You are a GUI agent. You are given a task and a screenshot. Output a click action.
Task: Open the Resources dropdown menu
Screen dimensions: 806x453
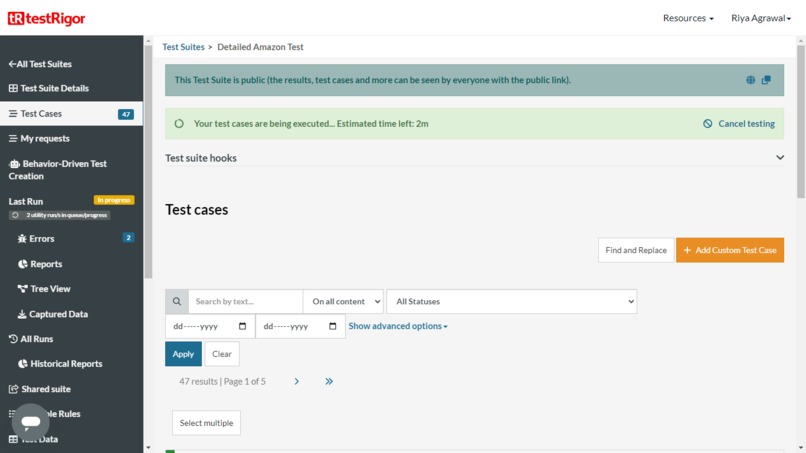point(688,18)
